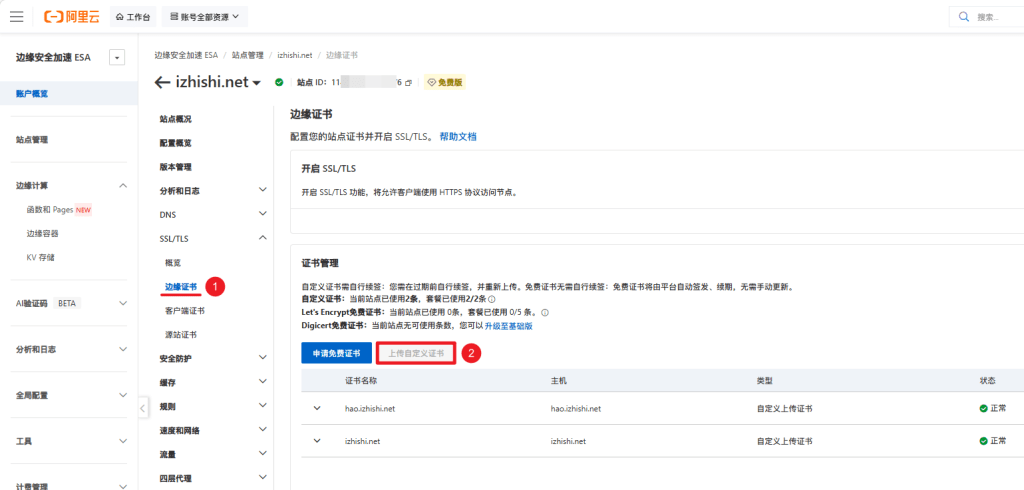This screenshot has height=490, width=1024.
Task: Click 类型 column header
Action: [x=765, y=380]
